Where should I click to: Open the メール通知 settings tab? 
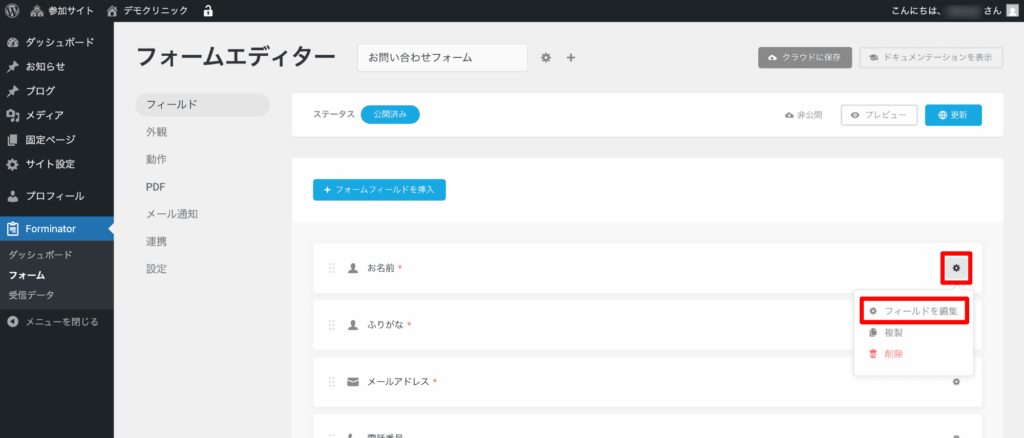[x=172, y=214]
